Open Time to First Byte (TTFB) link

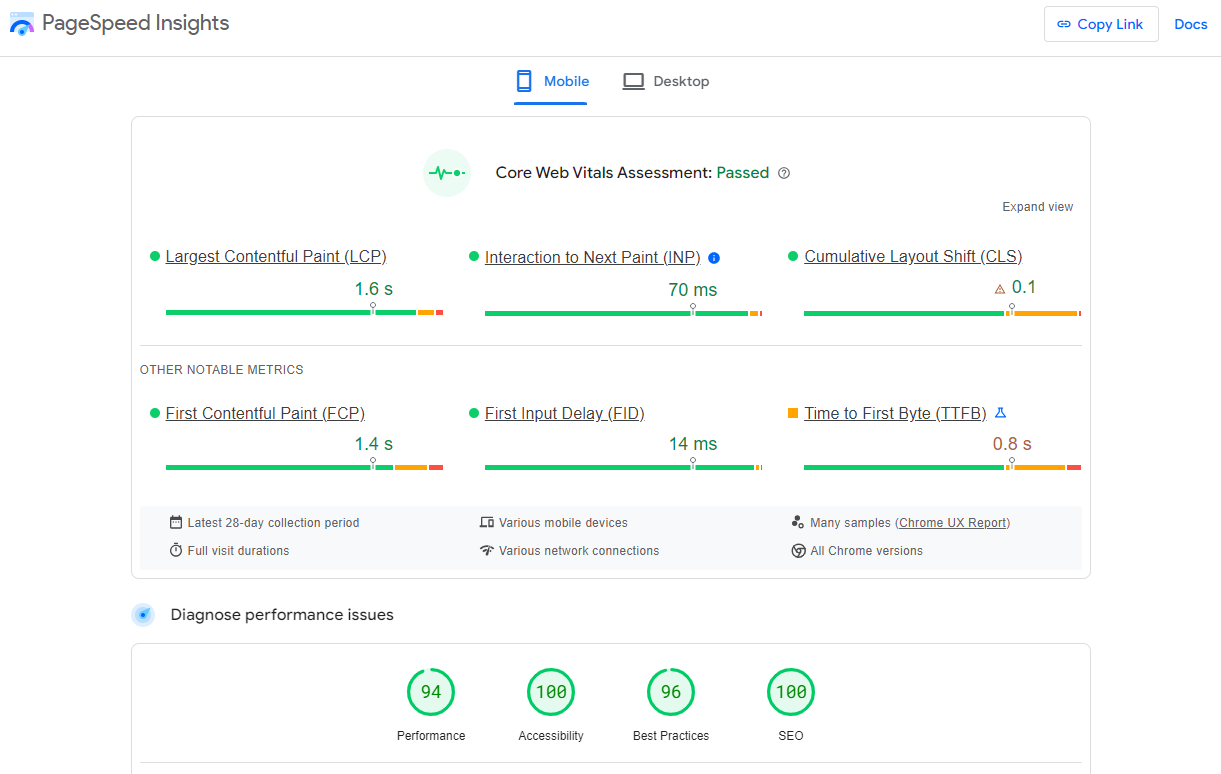(895, 413)
